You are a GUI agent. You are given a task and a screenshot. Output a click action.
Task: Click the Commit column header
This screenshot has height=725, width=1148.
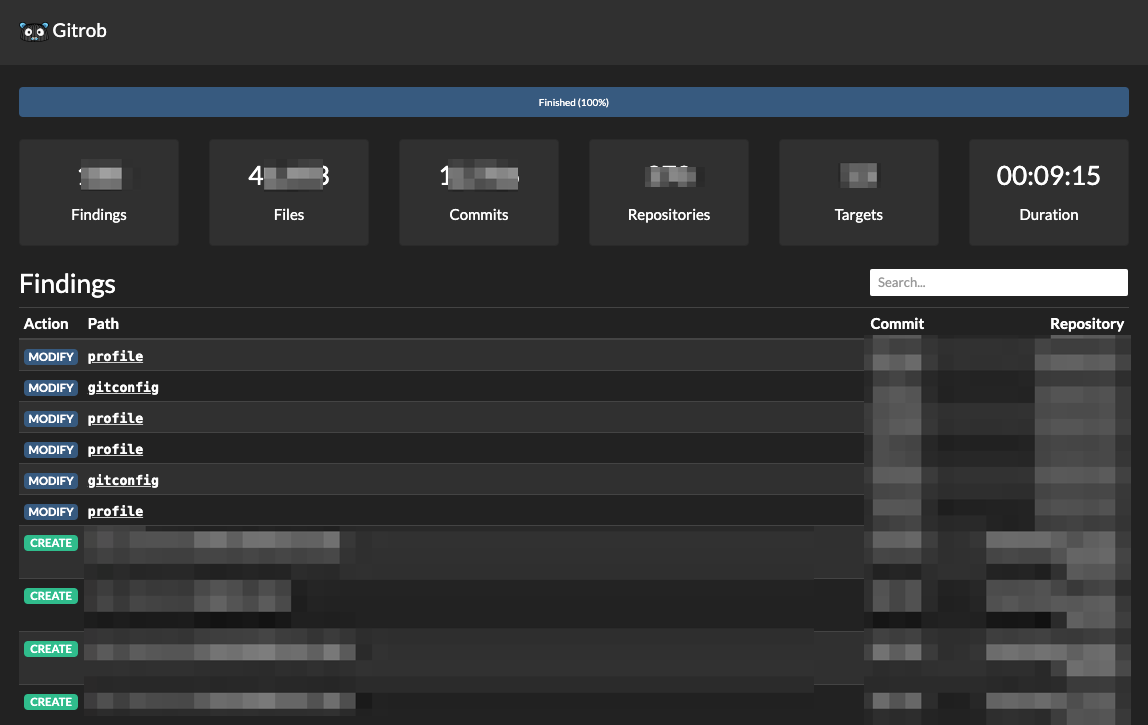(897, 324)
